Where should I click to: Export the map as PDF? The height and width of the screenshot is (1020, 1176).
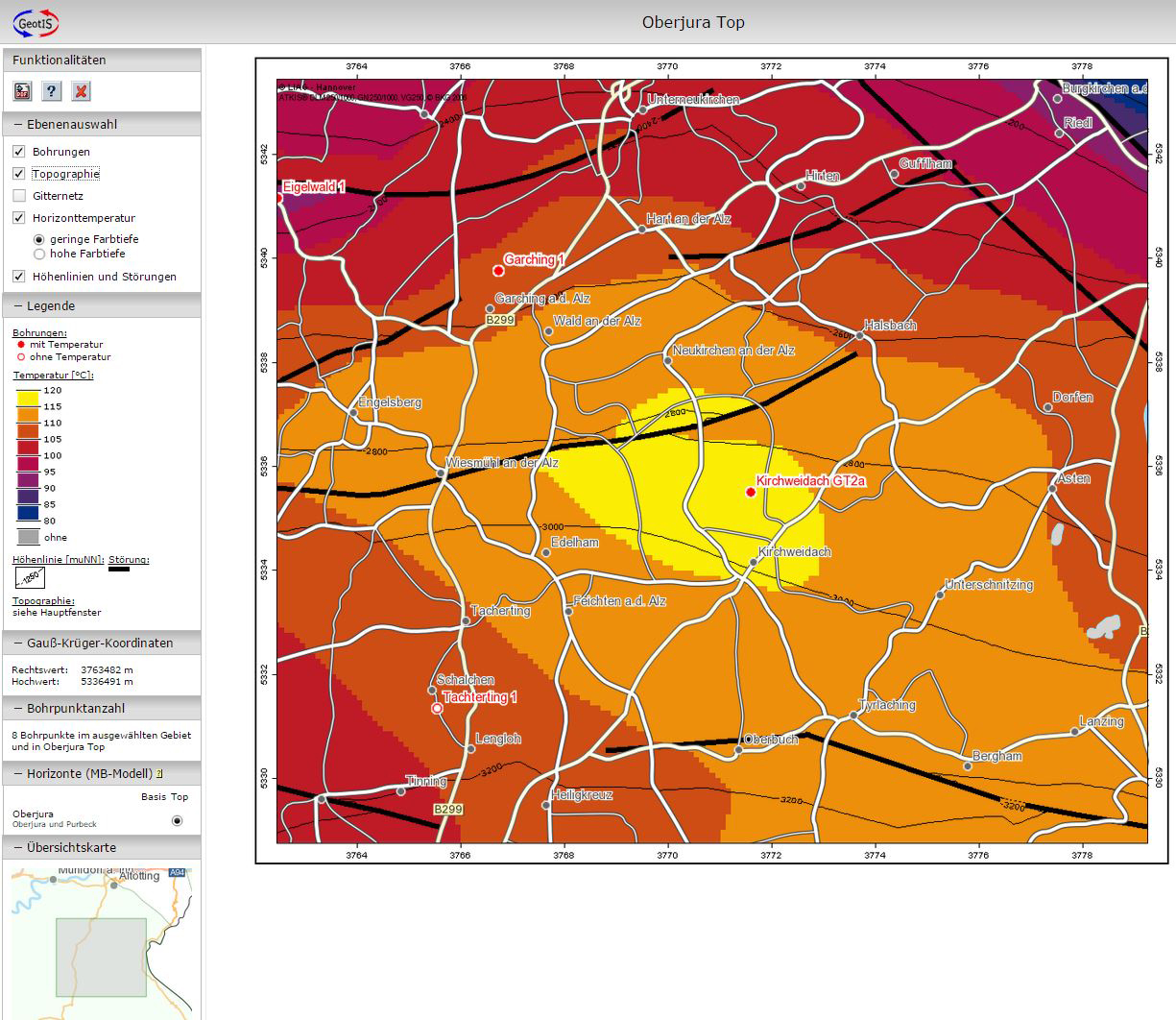(22, 91)
